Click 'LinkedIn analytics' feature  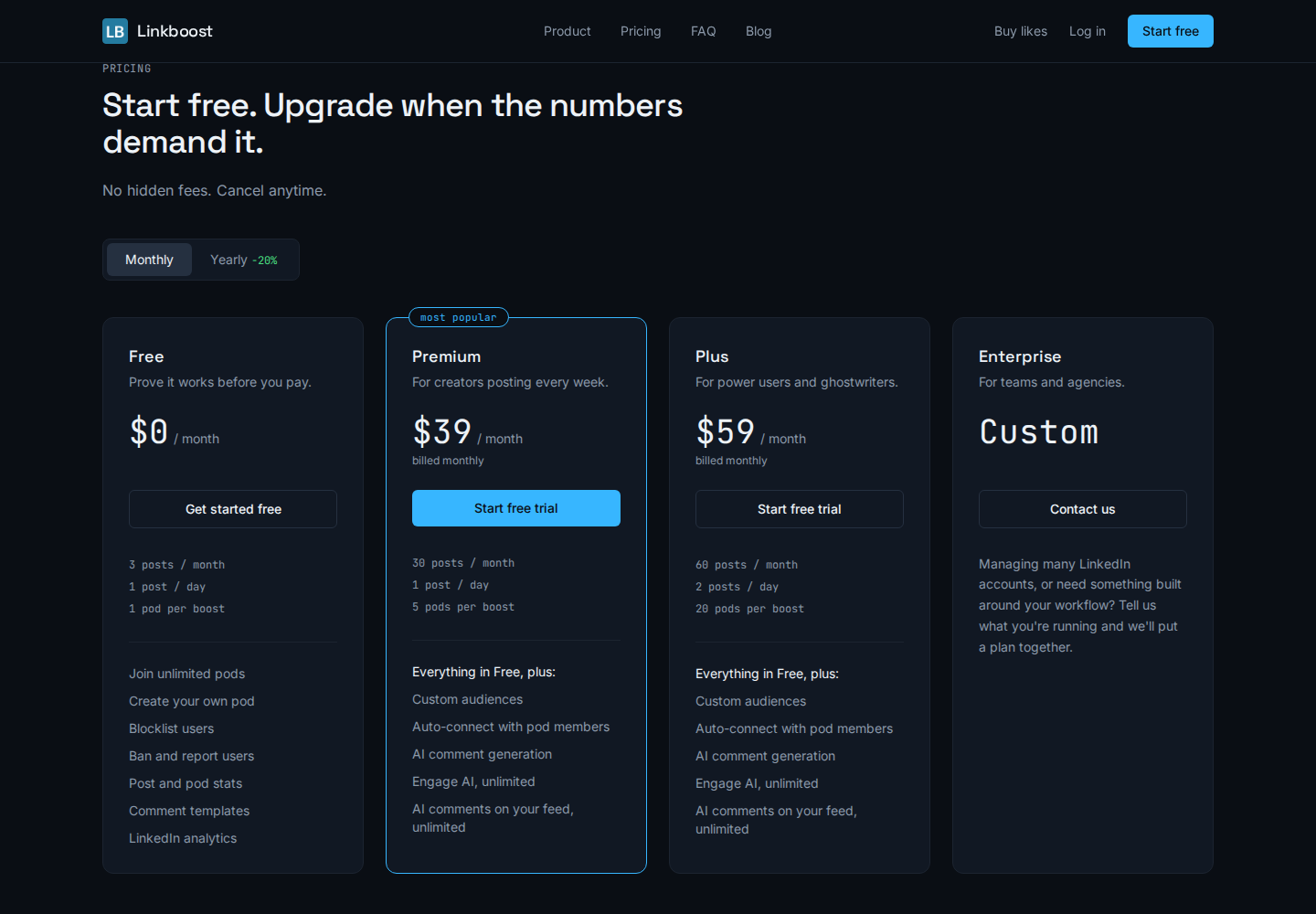(183, 838)
